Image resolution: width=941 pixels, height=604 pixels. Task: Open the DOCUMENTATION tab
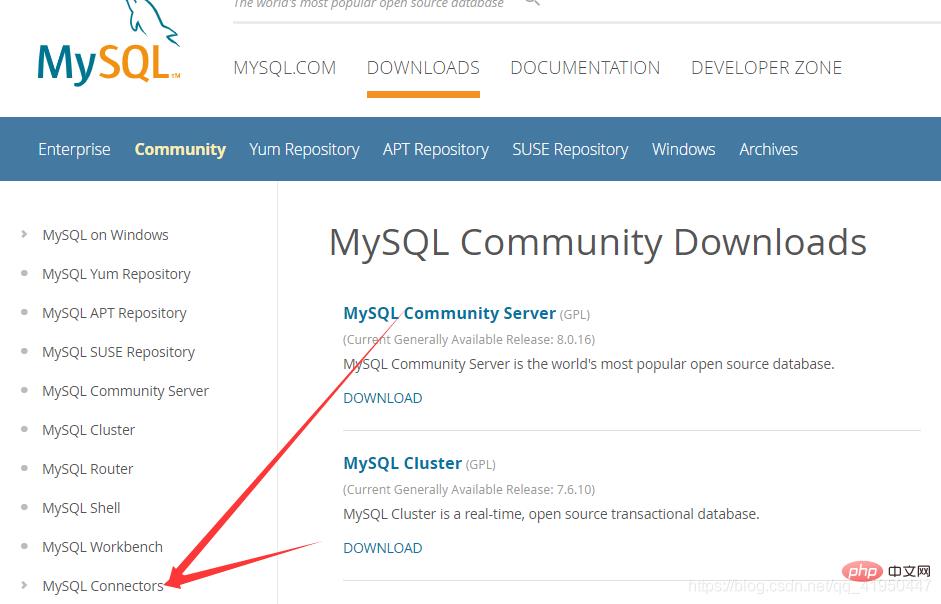pos(585,68)
